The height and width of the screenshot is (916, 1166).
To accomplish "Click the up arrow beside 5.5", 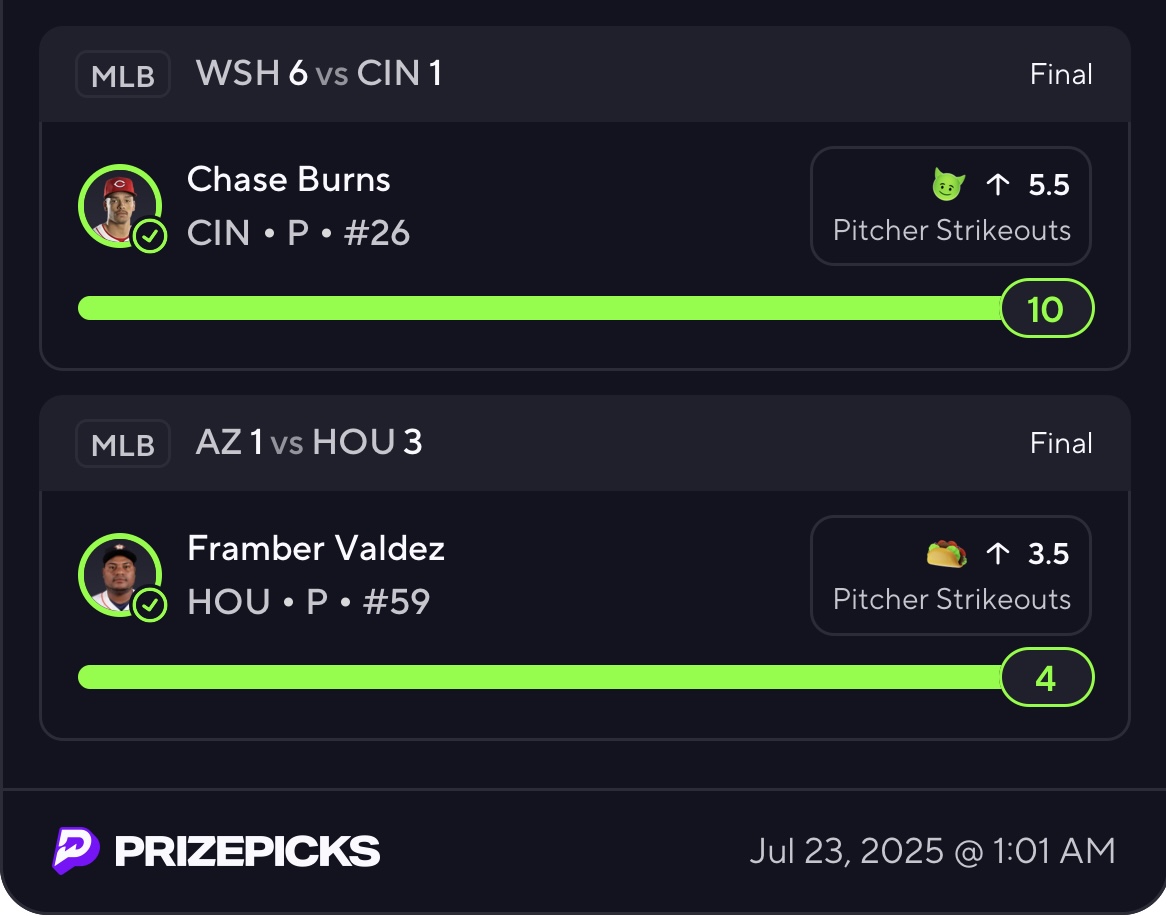I will pyautogui.click(x=997, y=184).
